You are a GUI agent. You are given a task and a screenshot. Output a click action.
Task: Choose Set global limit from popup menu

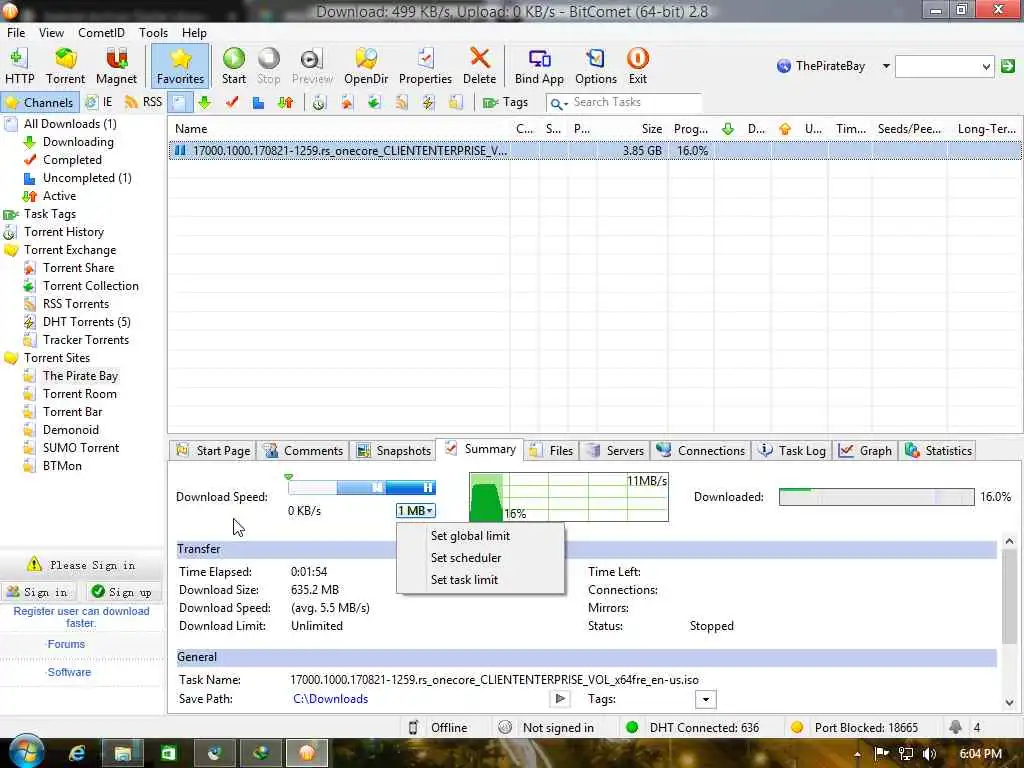470,536
